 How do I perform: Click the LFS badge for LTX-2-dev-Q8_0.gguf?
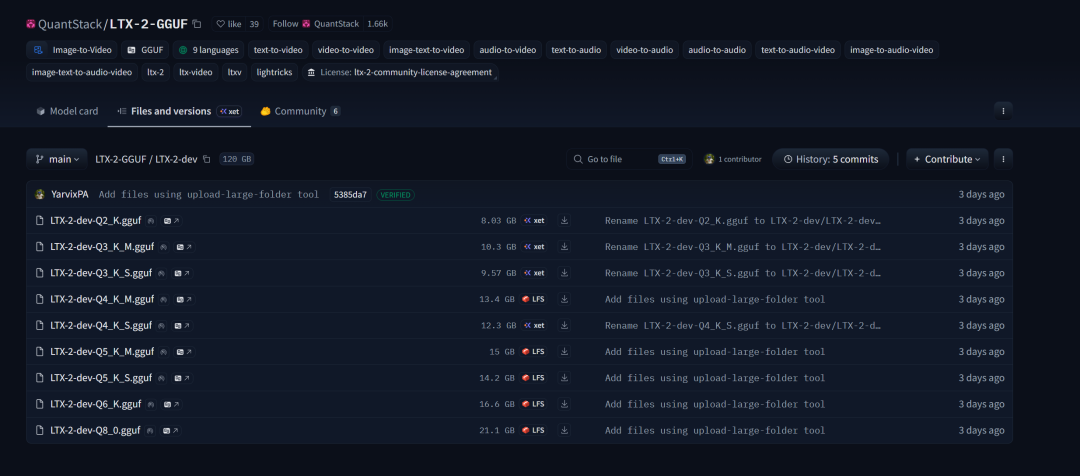pyautogui.click(x=534, y=431)
